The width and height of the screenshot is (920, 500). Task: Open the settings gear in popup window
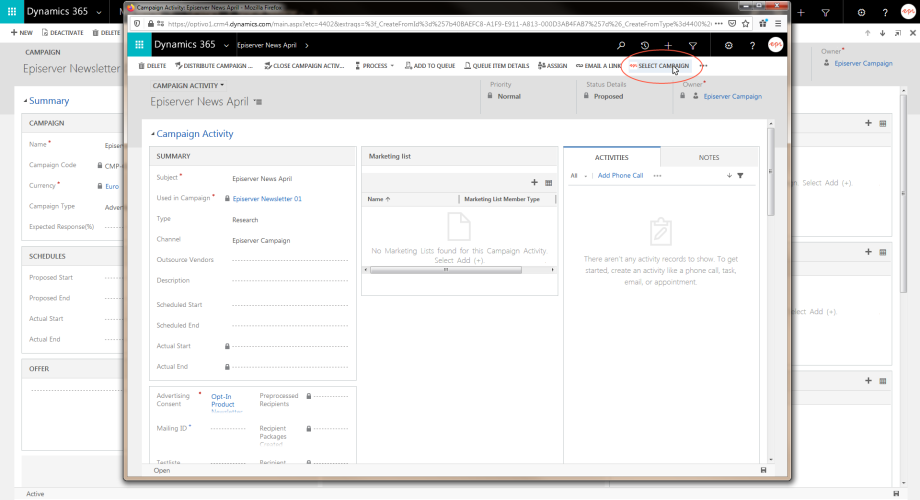pos(728,45)
